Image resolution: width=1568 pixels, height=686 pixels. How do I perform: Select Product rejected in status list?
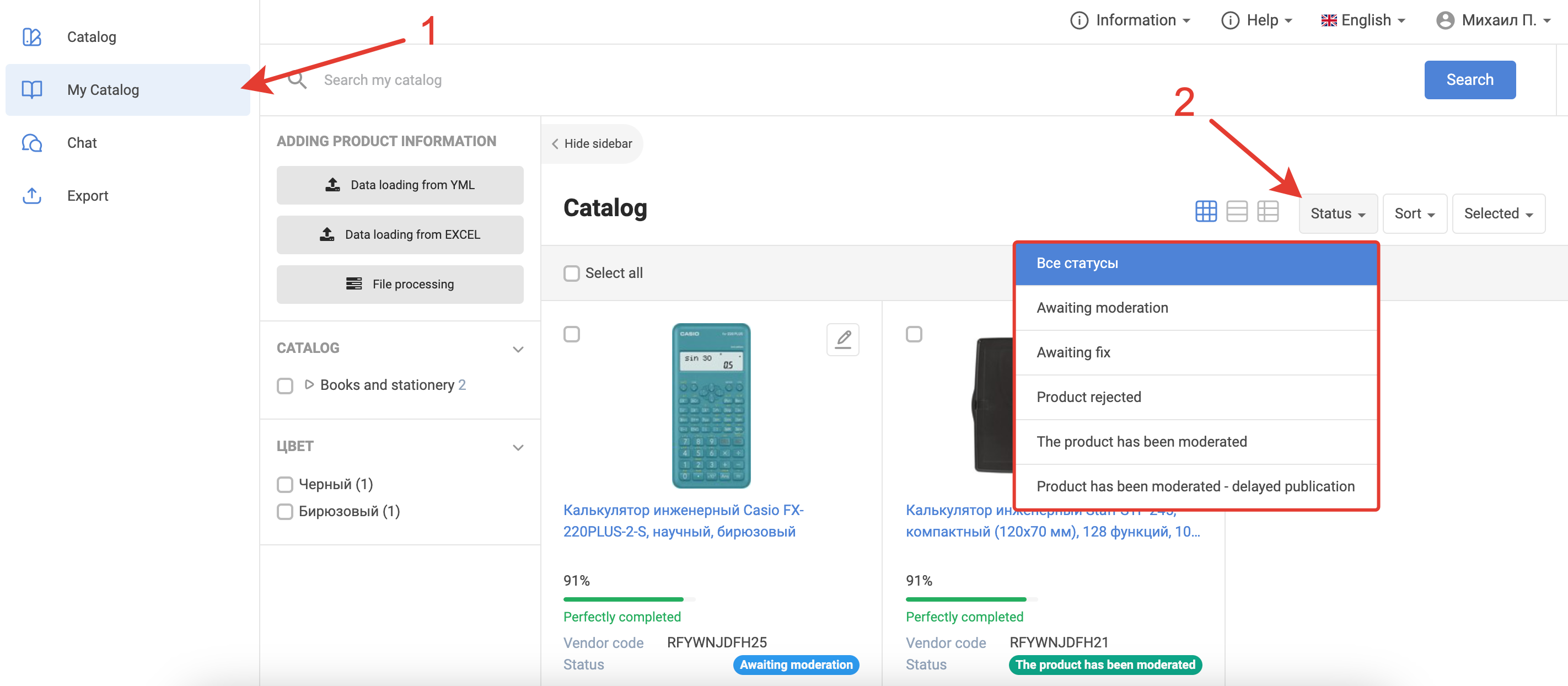[1088, 397]
